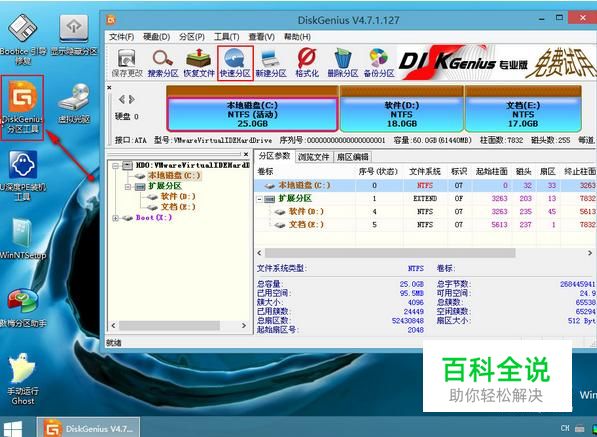Viewport: 597px width, 437px height.
Task: Open the Partition (分区) menu
Action: click(192, 37)
